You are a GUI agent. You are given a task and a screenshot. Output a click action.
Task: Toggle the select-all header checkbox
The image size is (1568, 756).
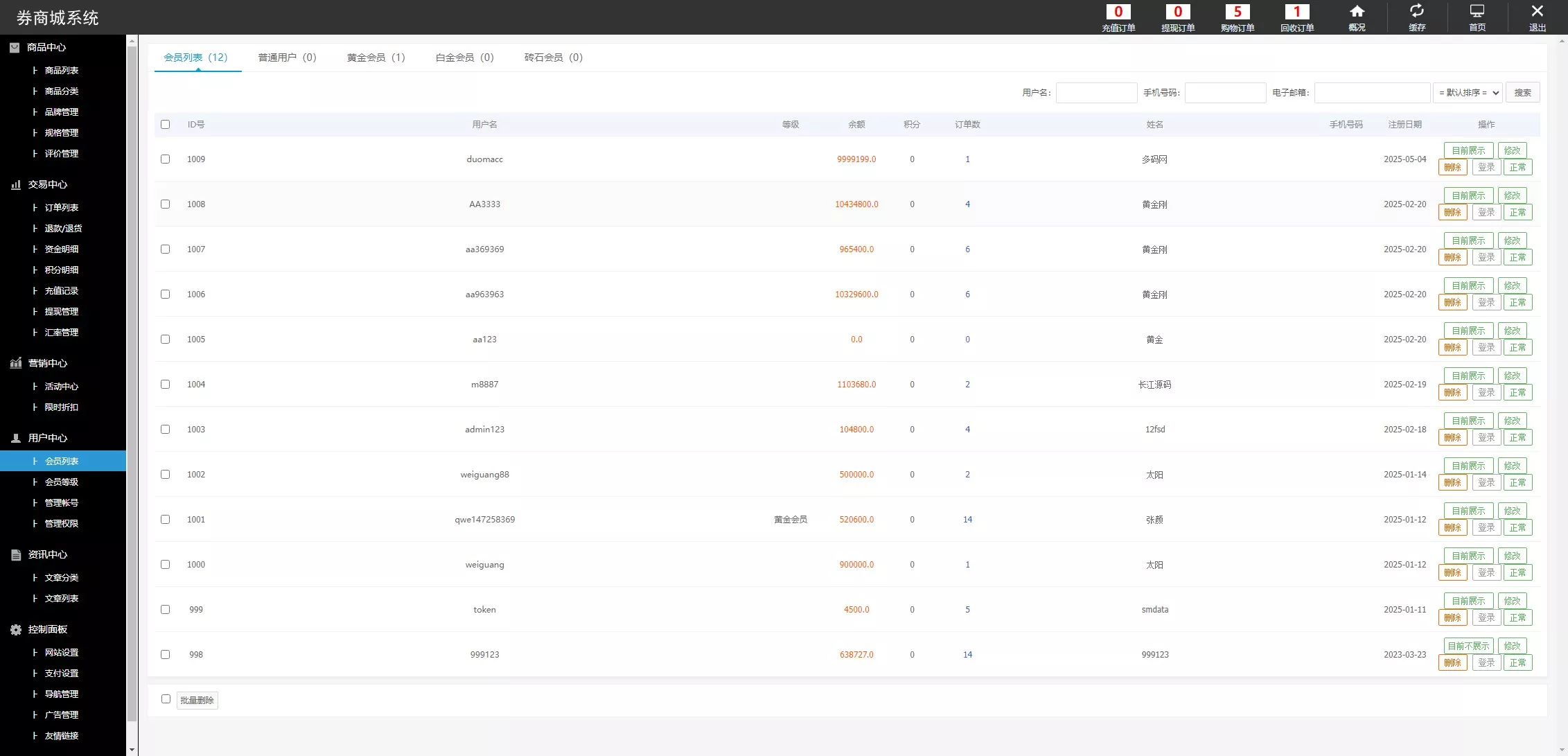pos(165,125)
